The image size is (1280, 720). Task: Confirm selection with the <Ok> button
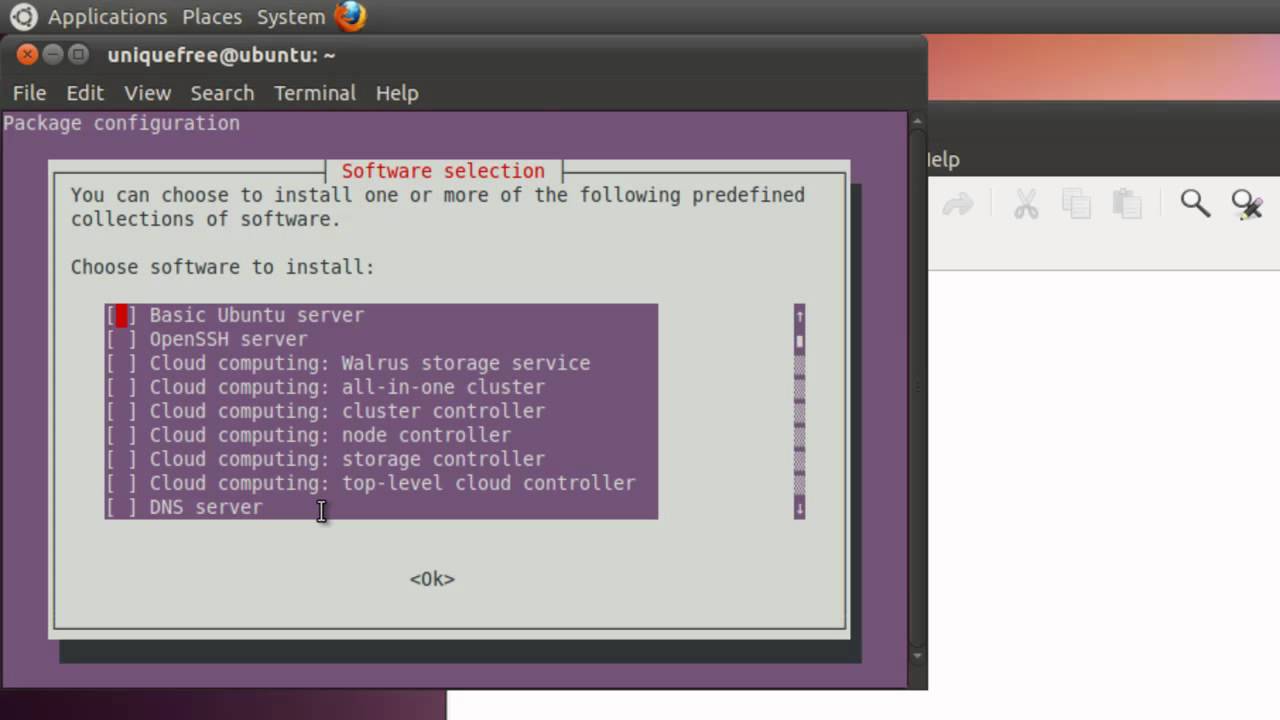click(432, 579)
